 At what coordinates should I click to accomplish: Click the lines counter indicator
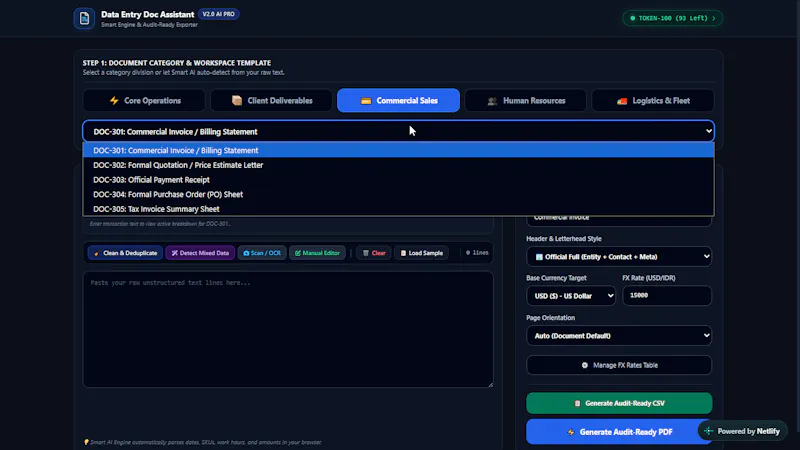(477, 253)
